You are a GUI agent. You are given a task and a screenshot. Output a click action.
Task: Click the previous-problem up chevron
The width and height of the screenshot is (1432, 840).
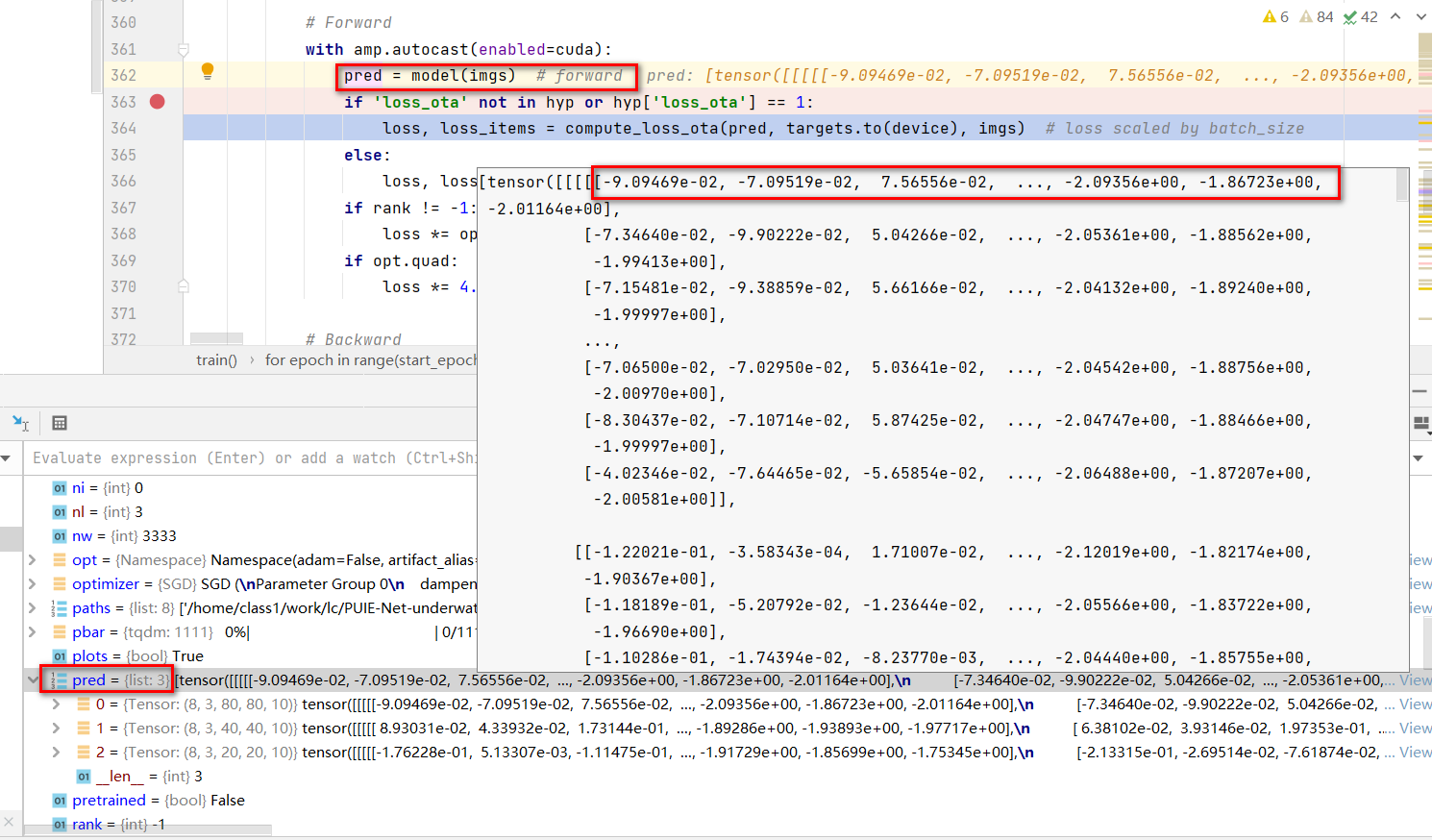tap(1394, 16)
